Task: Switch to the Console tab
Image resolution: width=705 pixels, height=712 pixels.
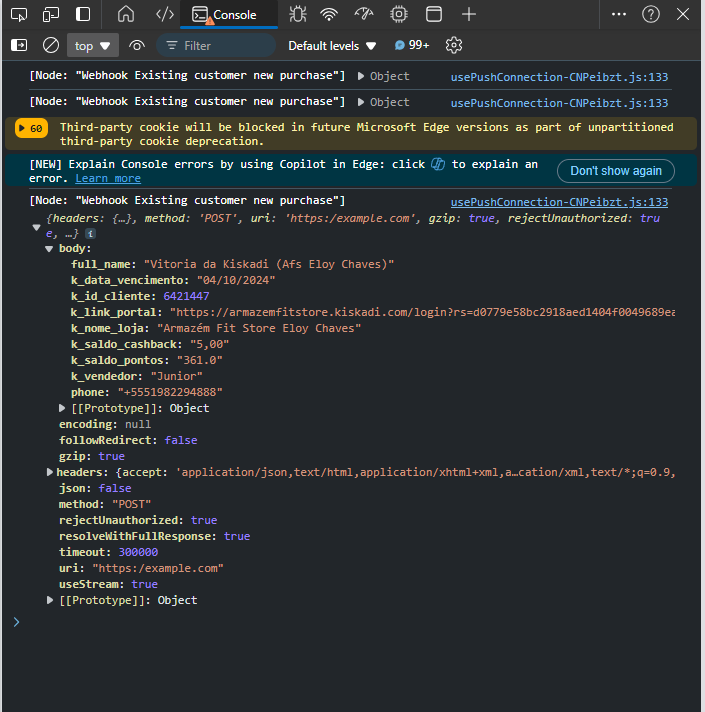Action: (229, 15)
